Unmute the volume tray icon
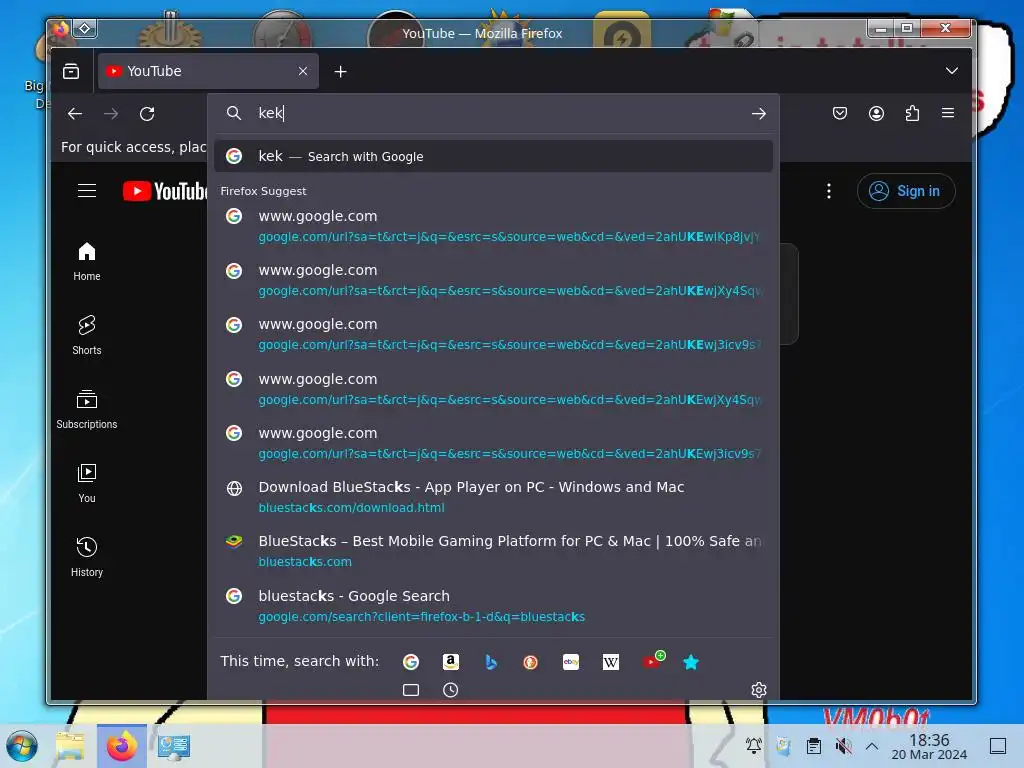Image resolution: width=1024 pixels, height=768 pixels. [844, 746]
